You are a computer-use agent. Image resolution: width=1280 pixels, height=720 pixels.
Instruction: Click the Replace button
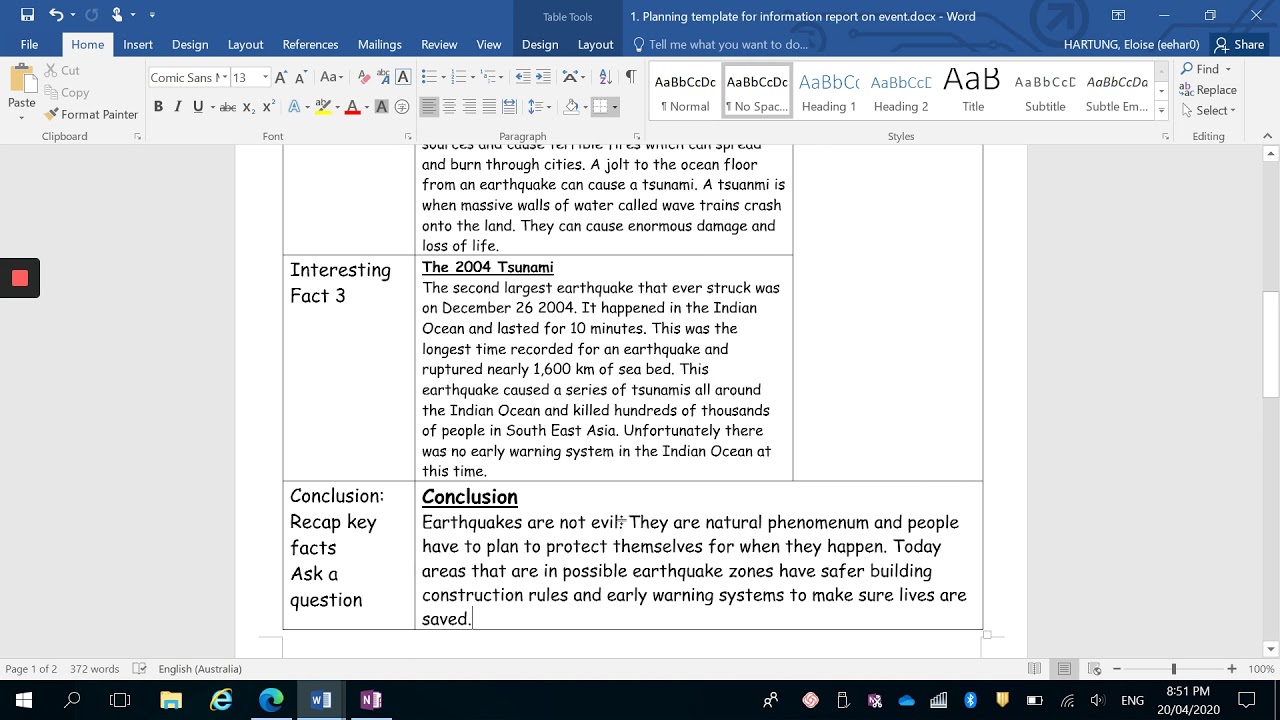(1208, 90)
